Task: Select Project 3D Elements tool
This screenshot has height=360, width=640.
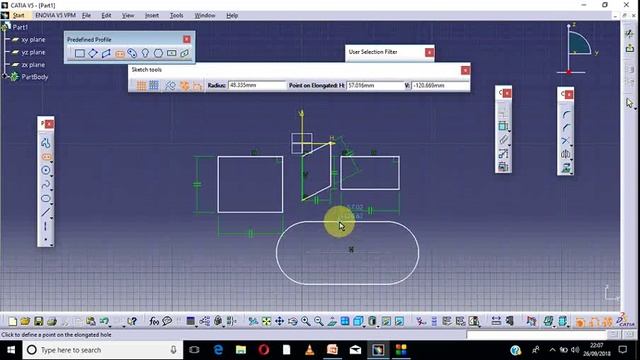Action: (x=565, y=167)
